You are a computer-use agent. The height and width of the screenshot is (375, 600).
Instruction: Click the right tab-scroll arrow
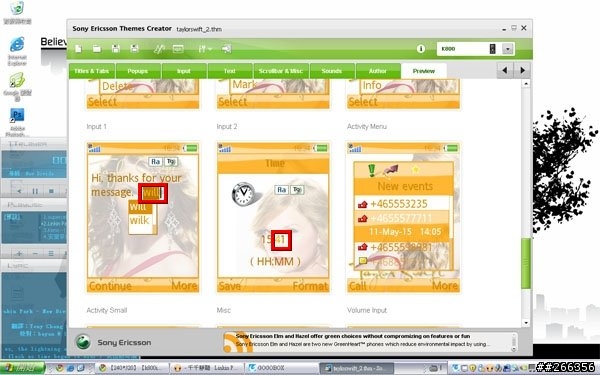[522, 70]
